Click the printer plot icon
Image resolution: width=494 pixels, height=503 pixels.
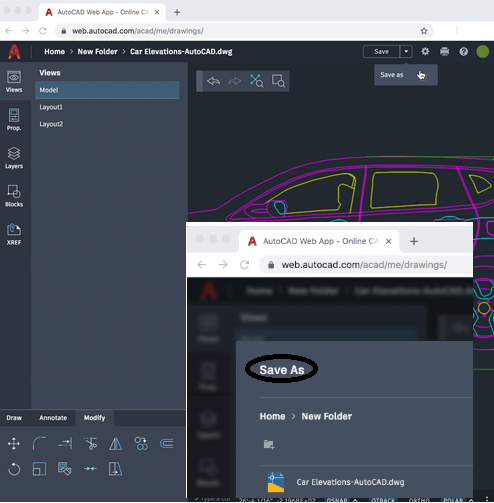[444, 51]
